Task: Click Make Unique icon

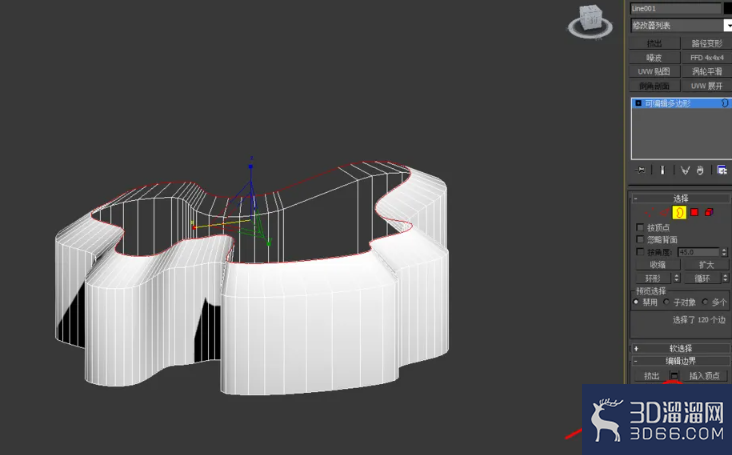Action: (x=685, y=170)
